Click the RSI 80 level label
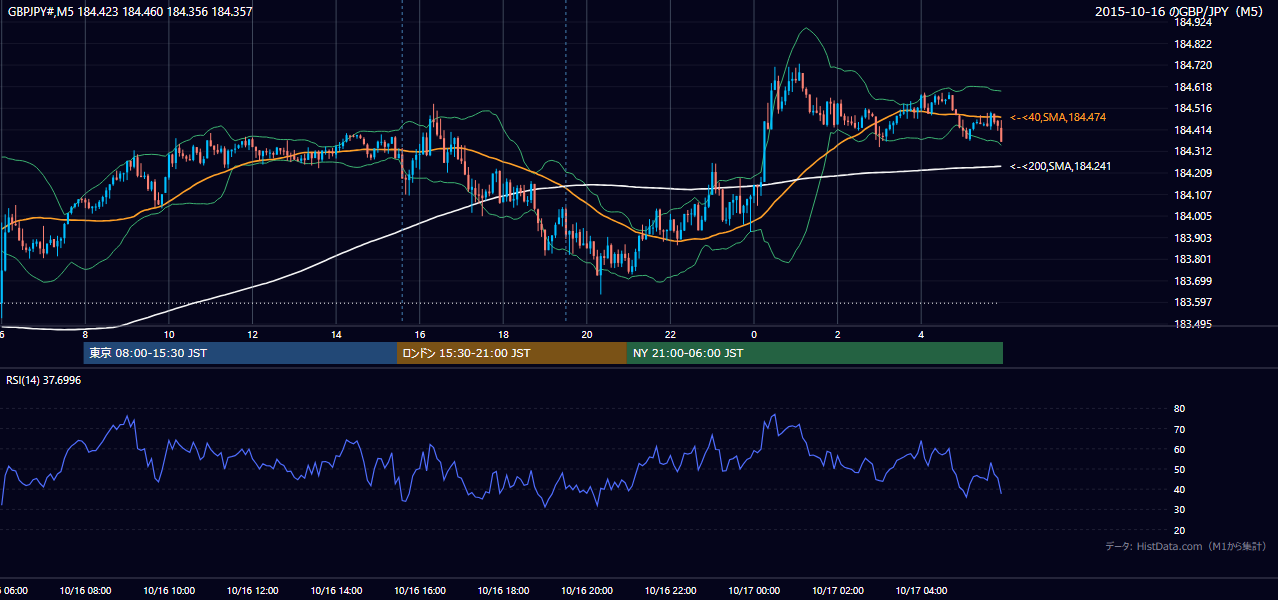Screen dimensions: 1278x600 coord(1179,409)
